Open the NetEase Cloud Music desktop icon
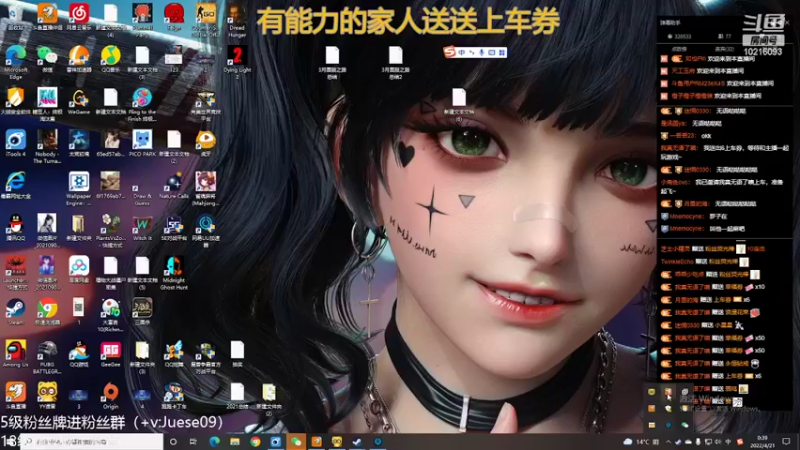800x450 pixels. pyautogui.click(x=79, y=17)
